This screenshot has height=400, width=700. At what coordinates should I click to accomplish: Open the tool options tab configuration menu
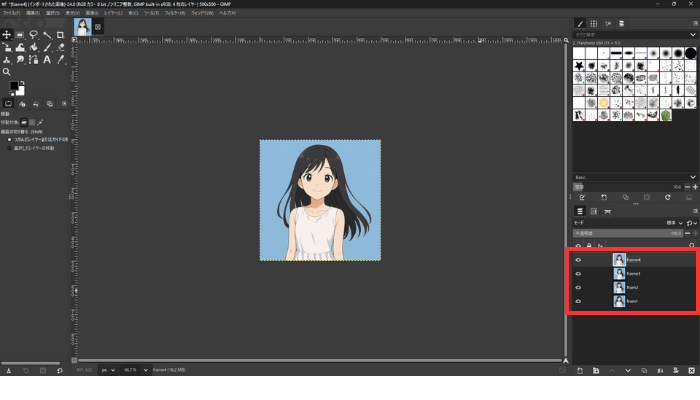coord(64,104)
